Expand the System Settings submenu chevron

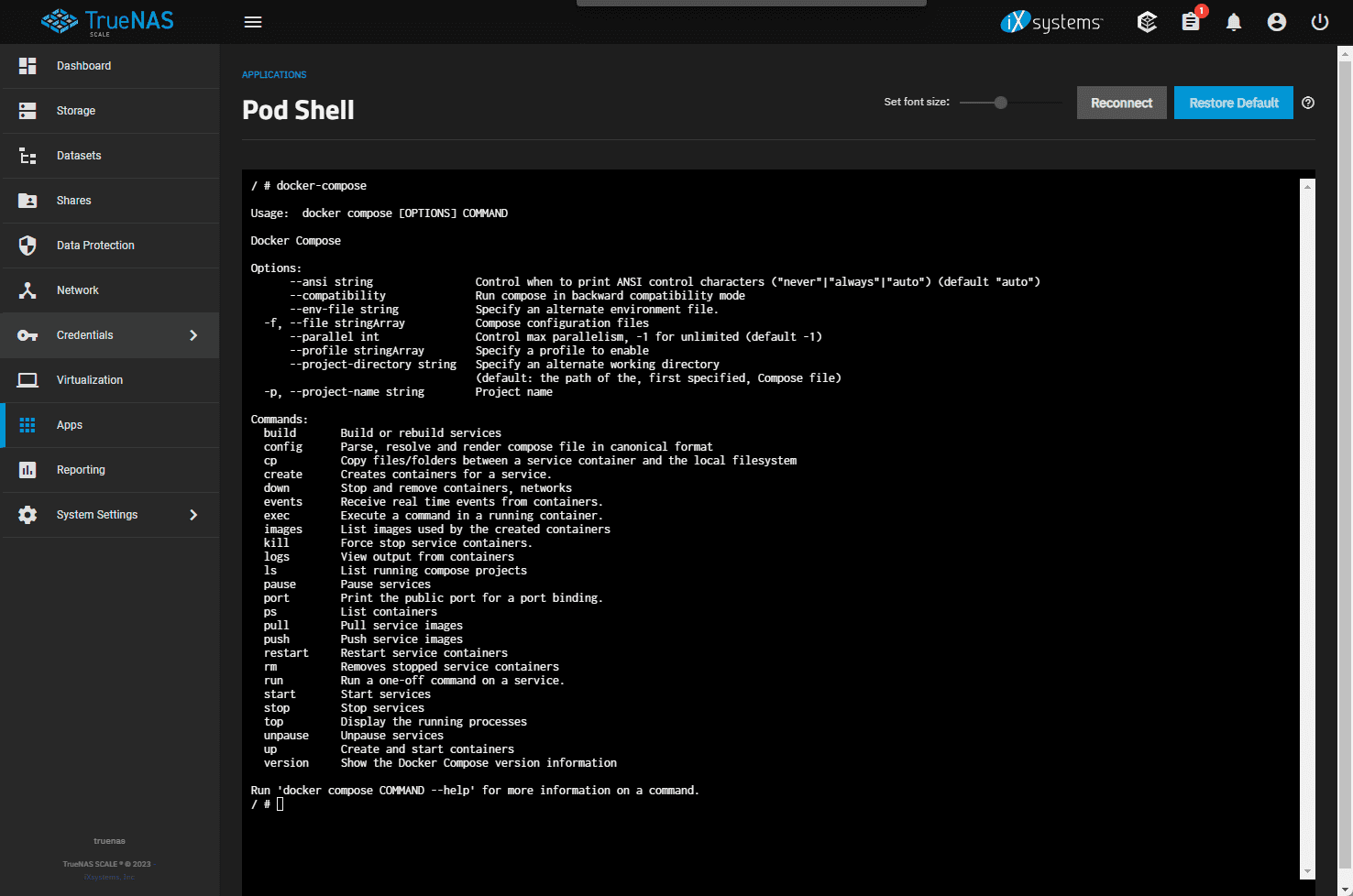click(193, 515)
